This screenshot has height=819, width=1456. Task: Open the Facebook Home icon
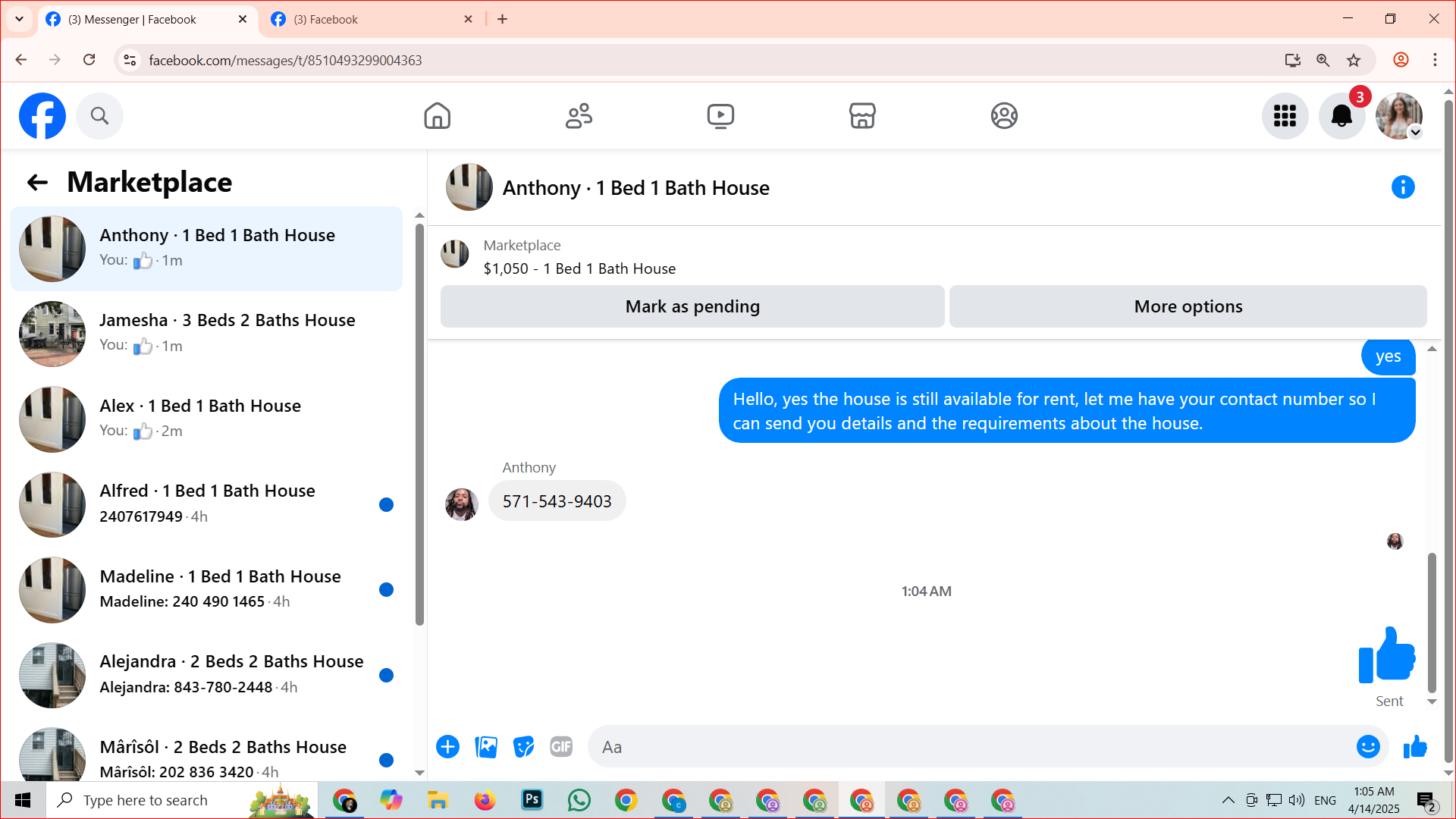point(437,116)
